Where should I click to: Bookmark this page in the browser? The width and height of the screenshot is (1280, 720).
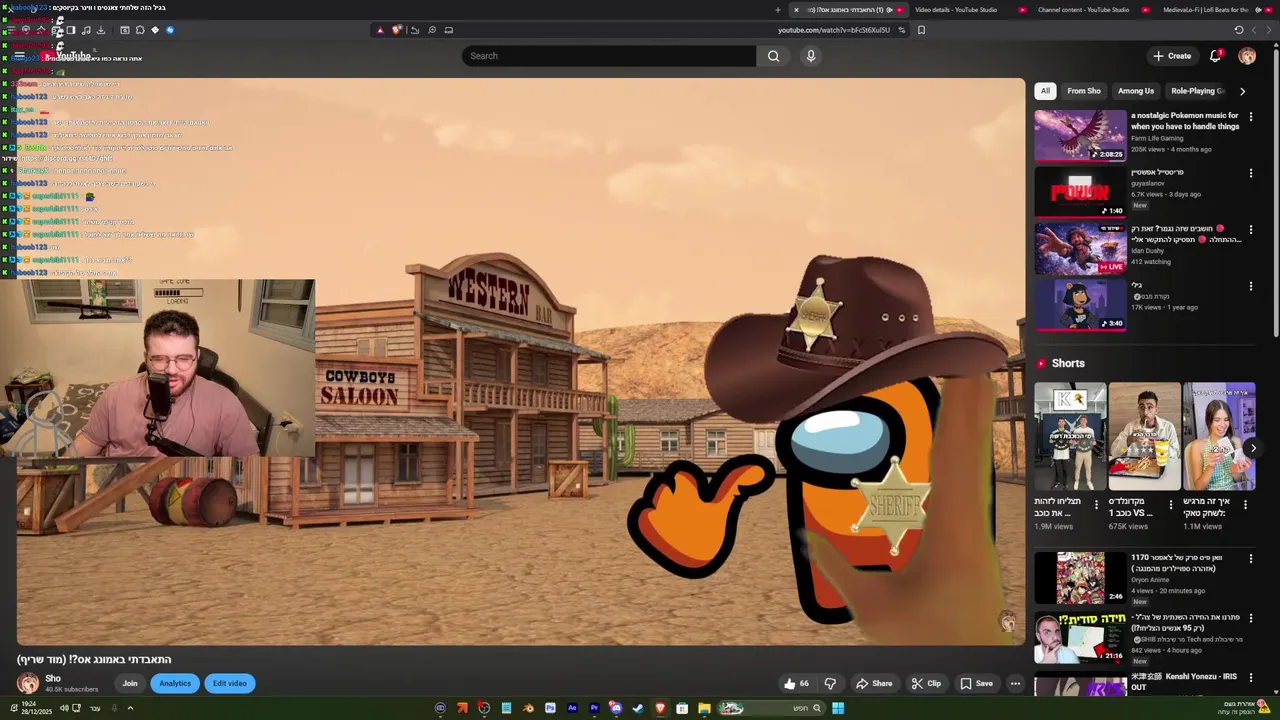(921, 30)
